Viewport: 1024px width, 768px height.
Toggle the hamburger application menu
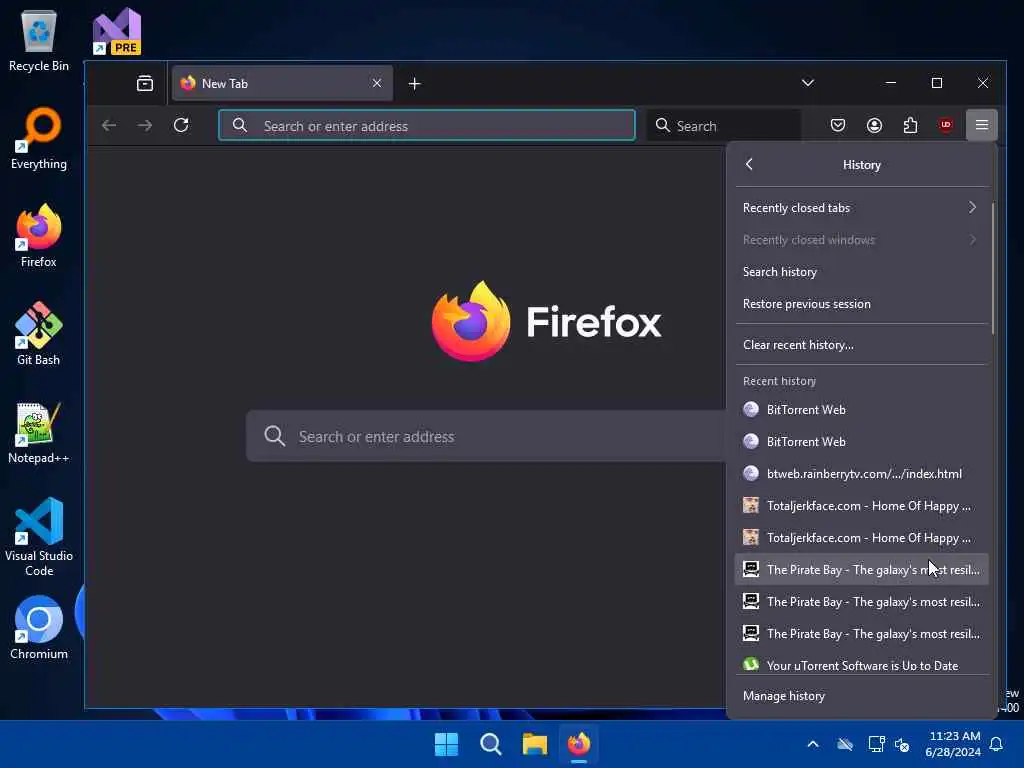(x=982, y=125)
